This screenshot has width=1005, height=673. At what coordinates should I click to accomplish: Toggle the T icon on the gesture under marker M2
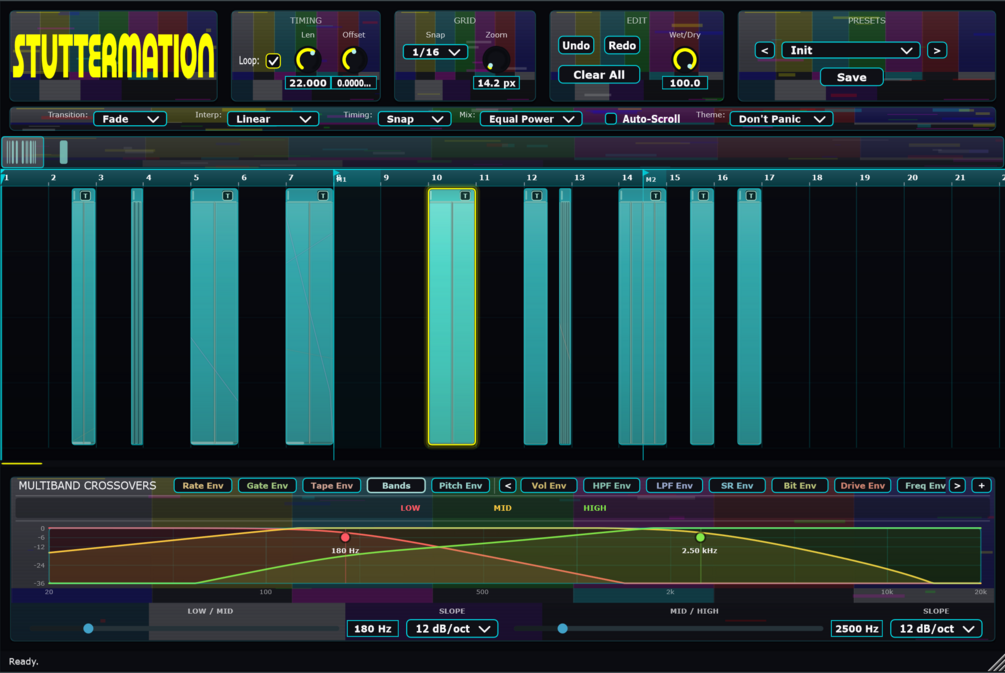click(x=656, y=195)
